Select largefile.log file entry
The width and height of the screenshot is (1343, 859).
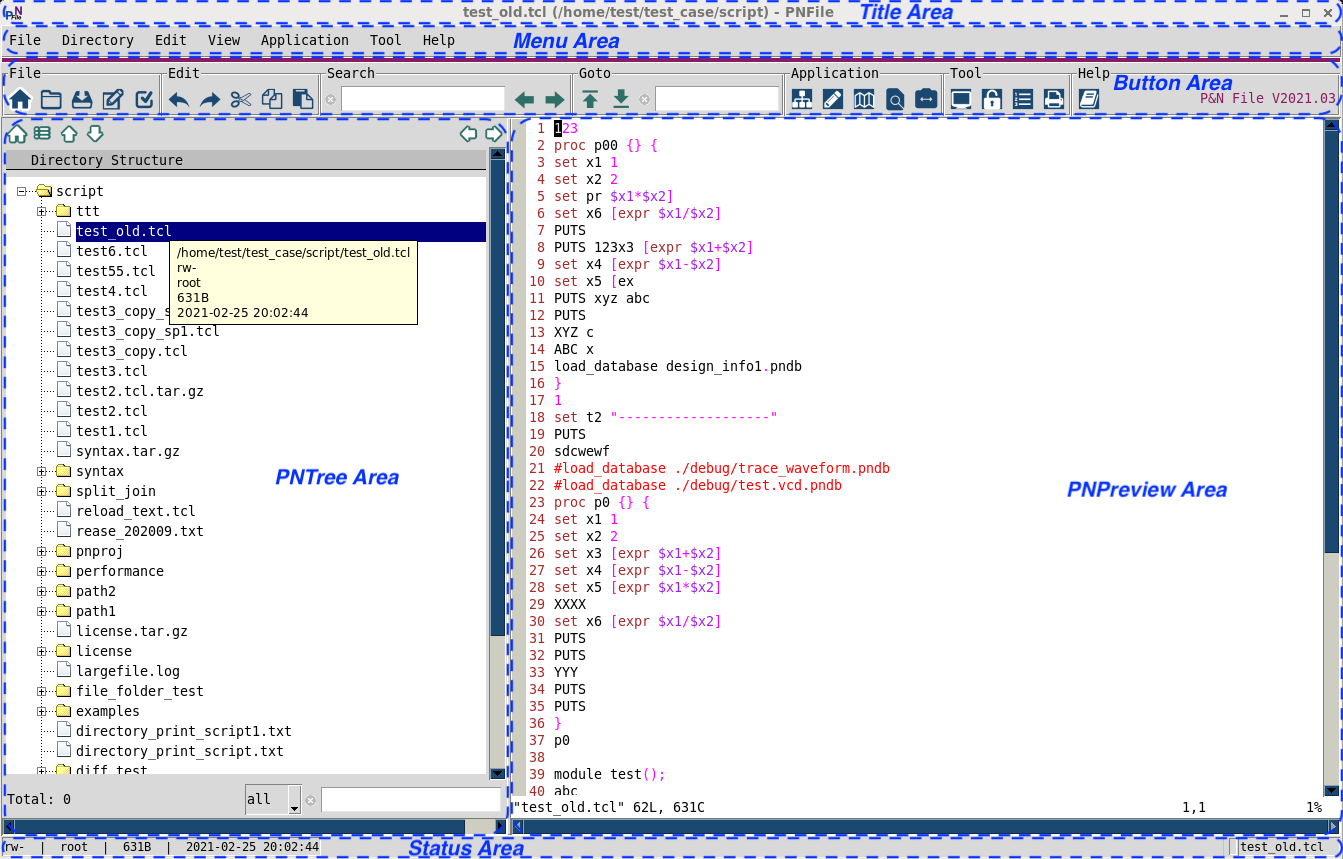pos(128,671)
